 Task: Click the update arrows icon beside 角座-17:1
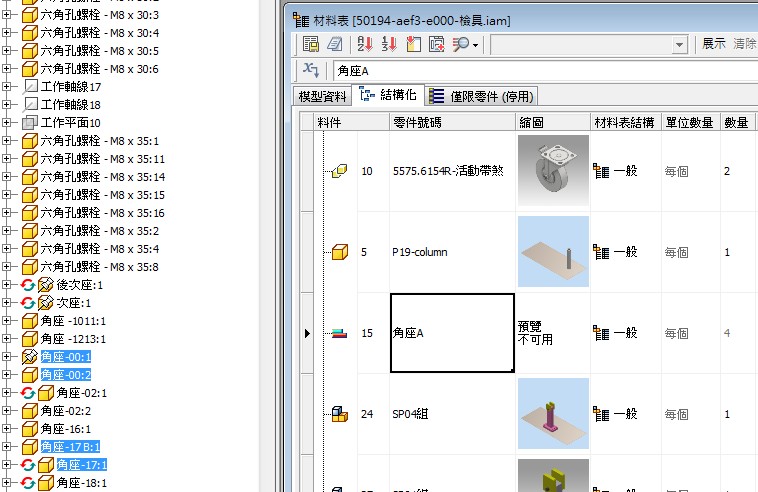click(28, 465)
